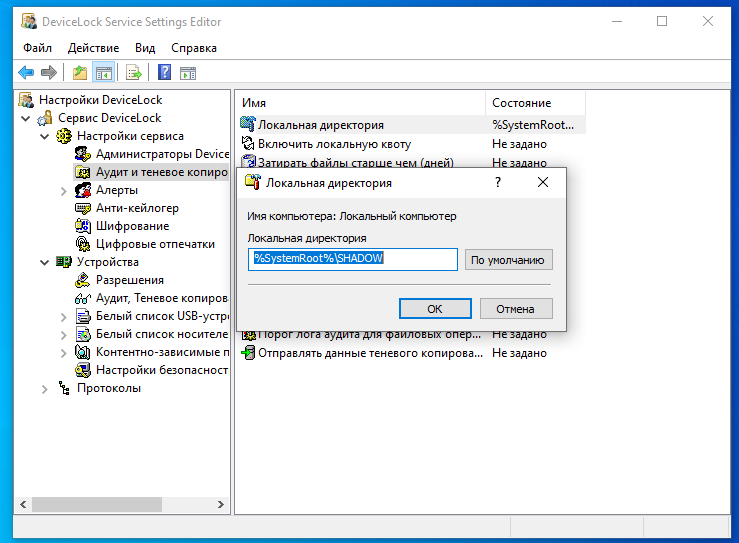Click the Администраторы DeviceLock icon
The image size is (739, 543).
(x=83, y=154)
